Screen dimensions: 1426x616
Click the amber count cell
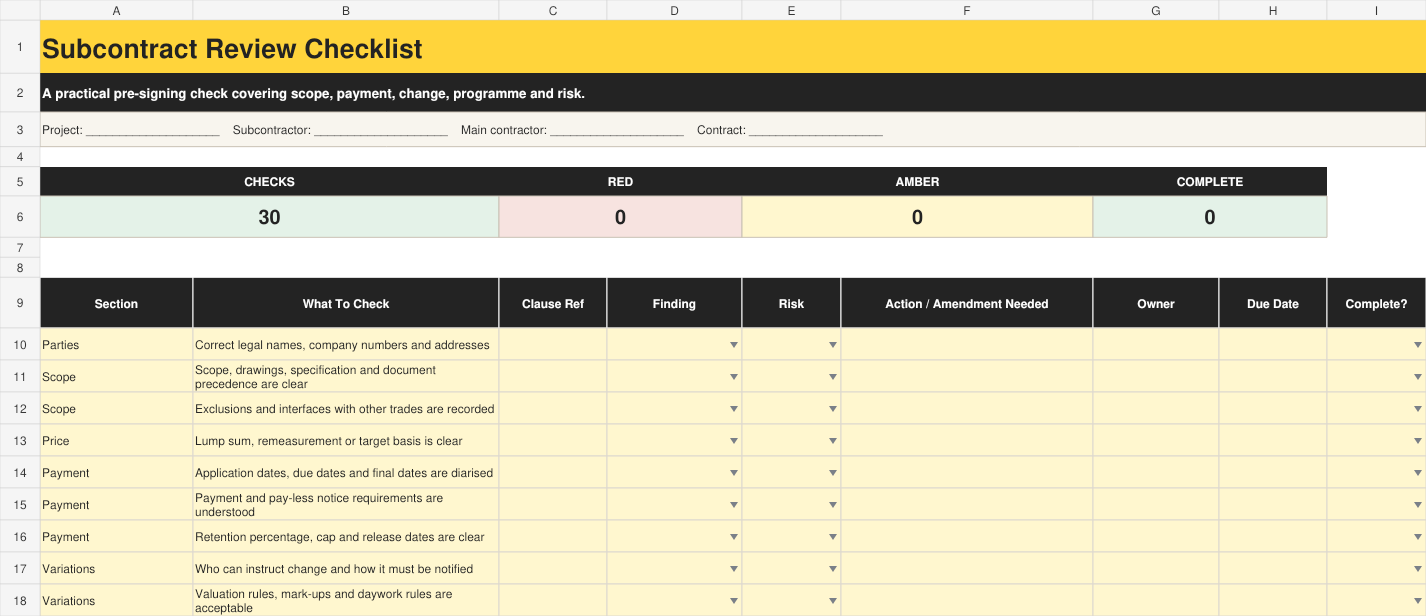(x=917, y=217)
